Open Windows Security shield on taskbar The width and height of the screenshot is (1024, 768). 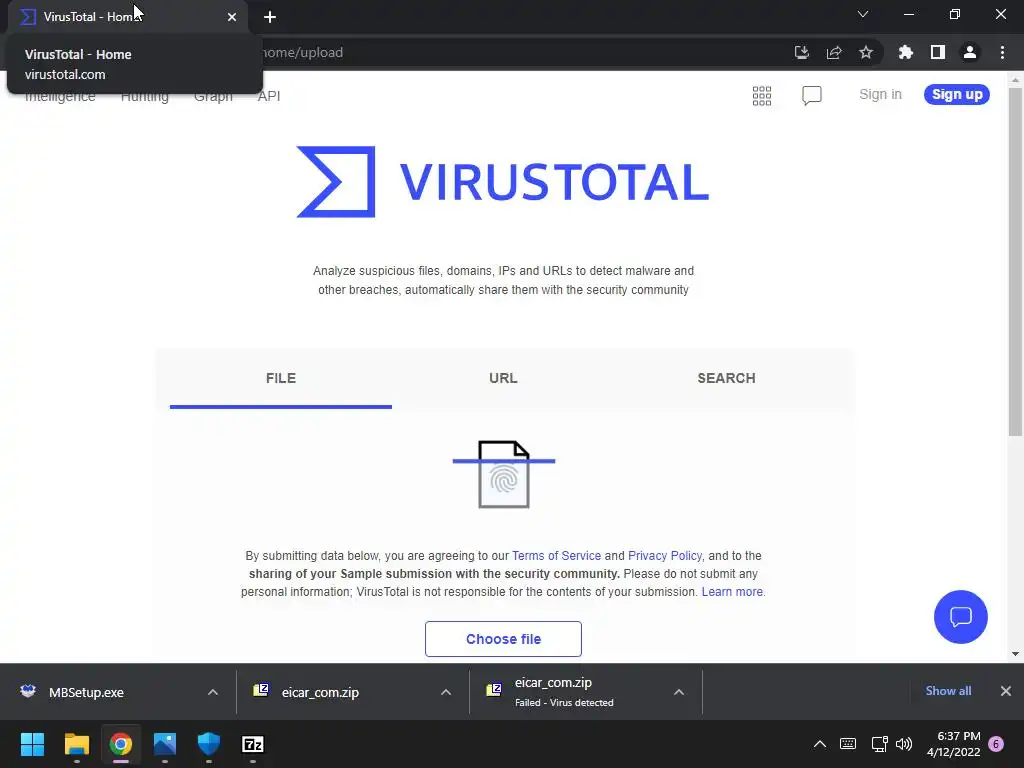209,744
